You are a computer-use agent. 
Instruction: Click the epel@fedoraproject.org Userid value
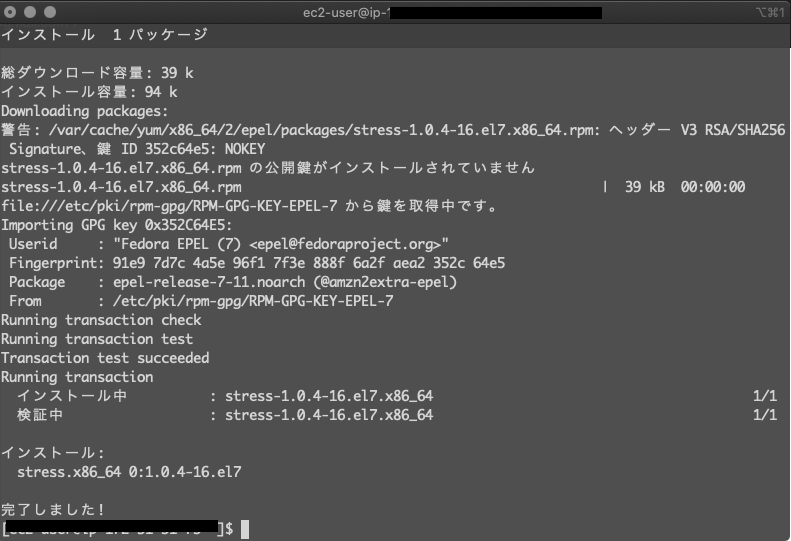click(x=280, y=244)
